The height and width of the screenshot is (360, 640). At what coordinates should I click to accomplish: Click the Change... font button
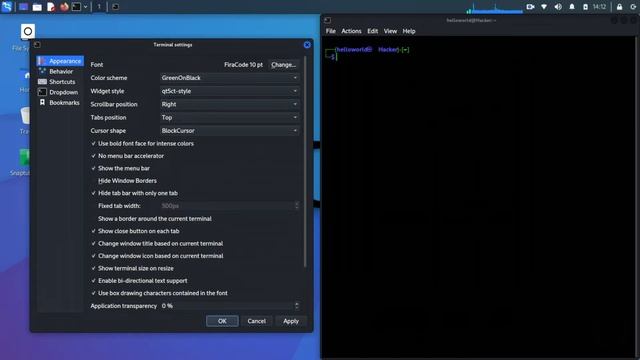coord(283,64)
